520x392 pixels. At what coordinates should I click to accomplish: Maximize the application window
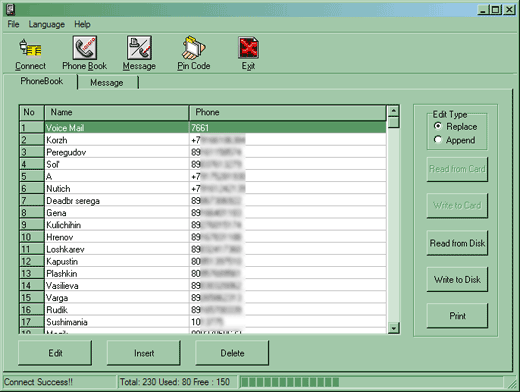click(496, 10)
